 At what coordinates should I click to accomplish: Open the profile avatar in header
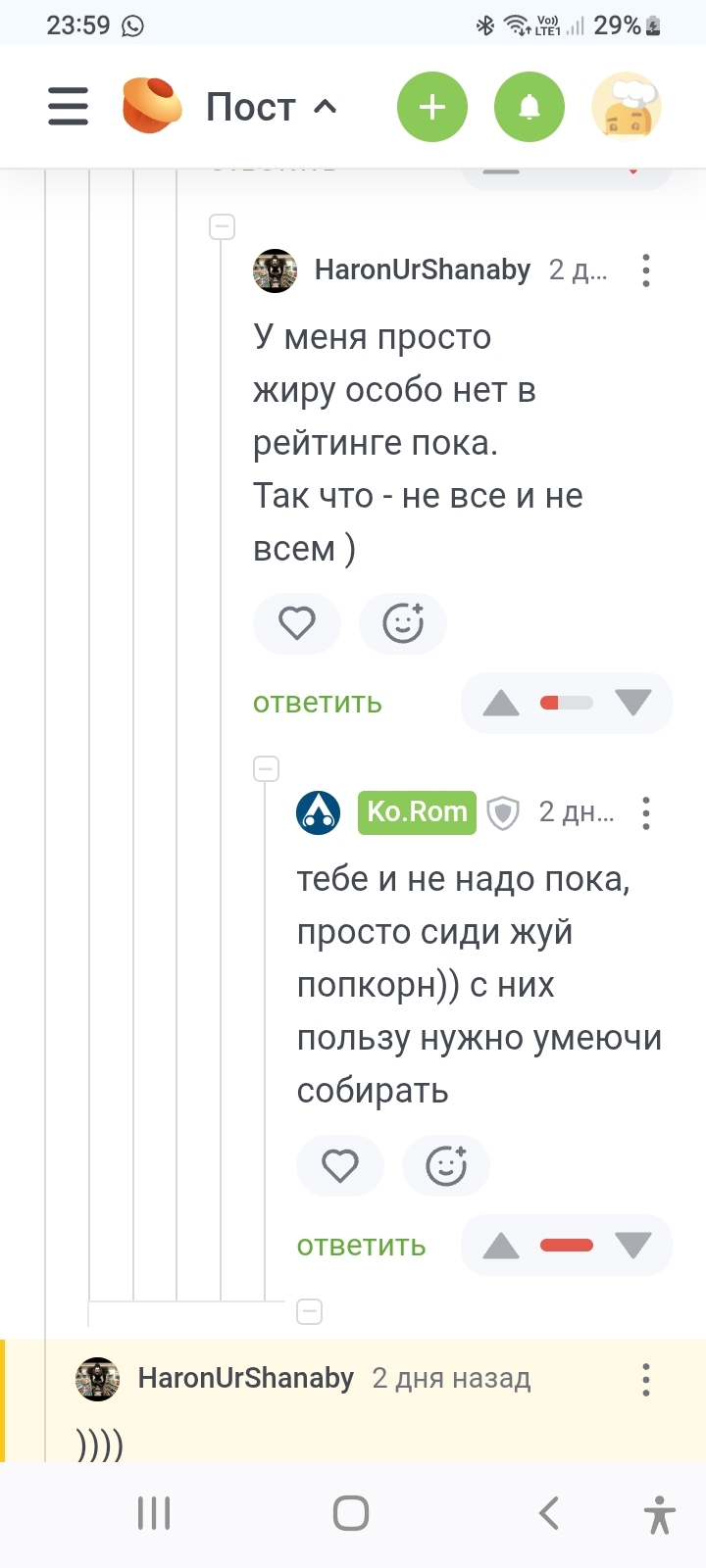[627, 107]
